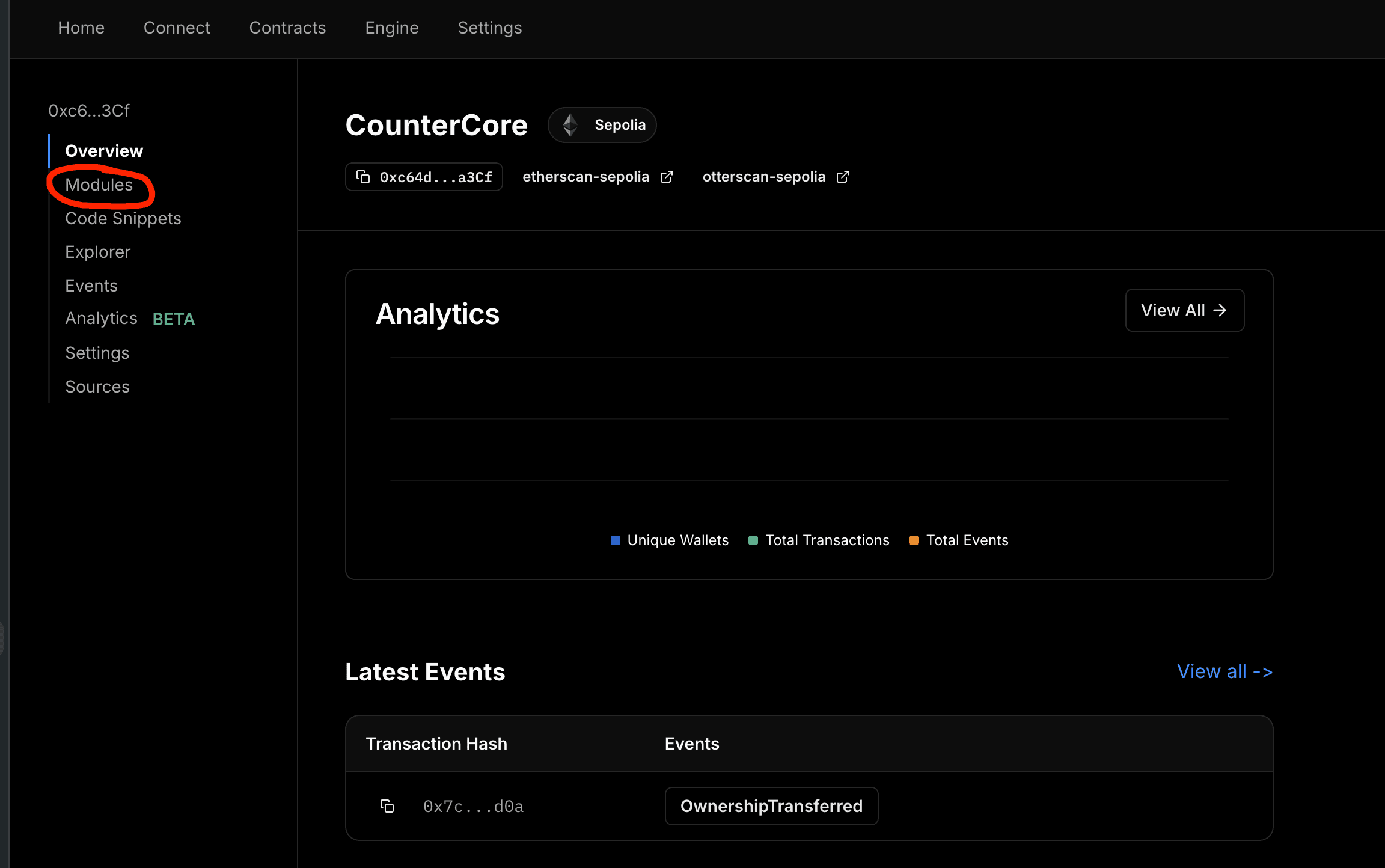This screenshot has width=1385, height=868.
Task: Click the otterscan-sepolia external link icon
Action: point(843,177)
